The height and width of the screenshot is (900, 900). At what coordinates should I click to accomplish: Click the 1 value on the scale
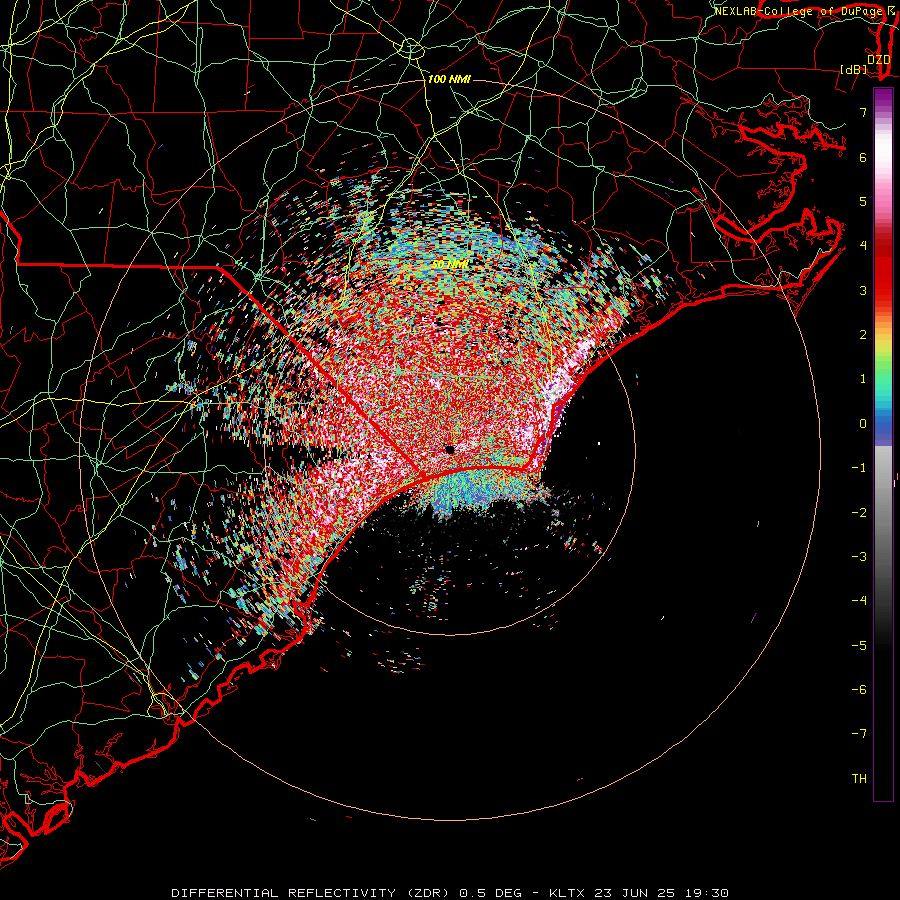click(x=863, y=379)
